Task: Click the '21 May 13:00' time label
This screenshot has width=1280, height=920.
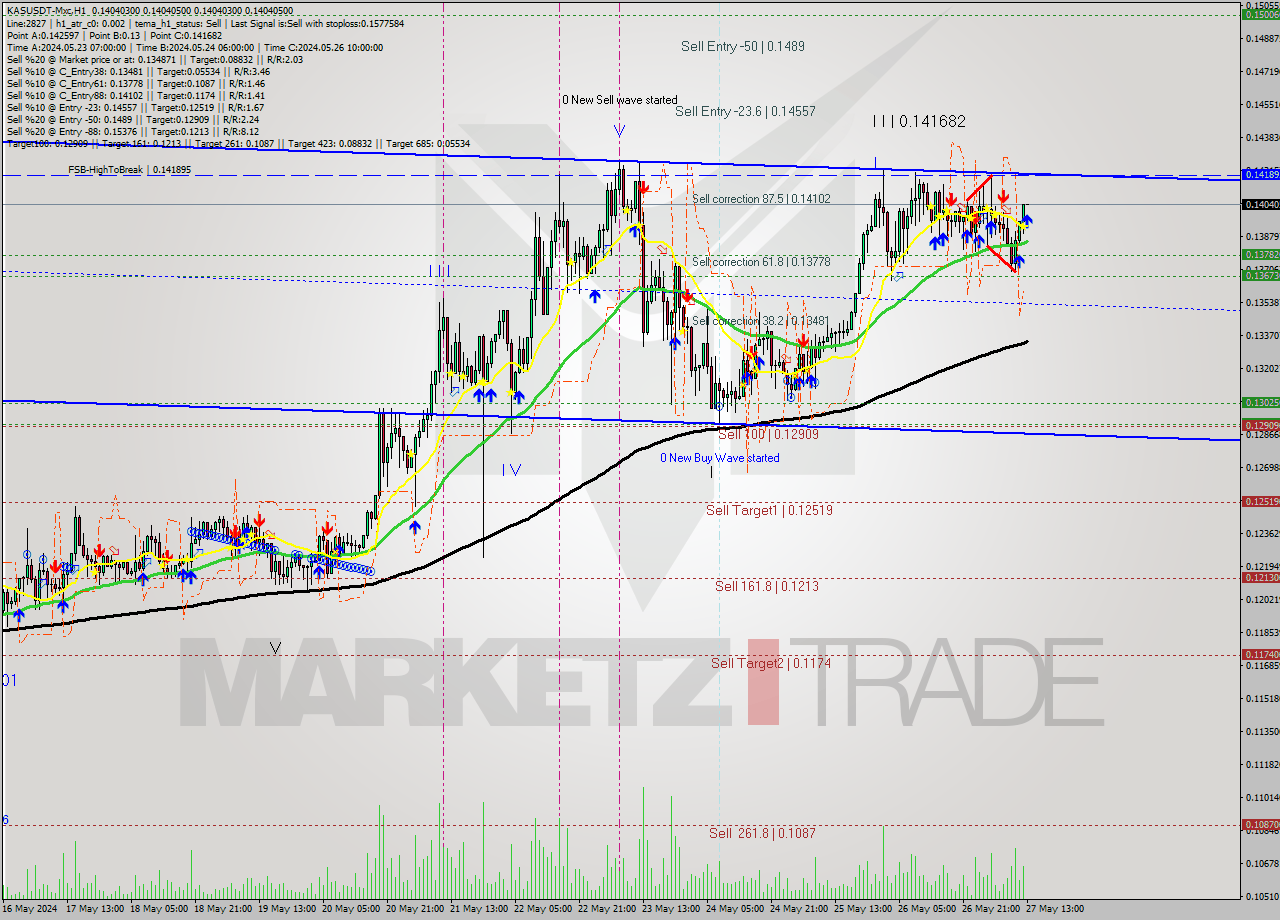Action: [479, 909]
